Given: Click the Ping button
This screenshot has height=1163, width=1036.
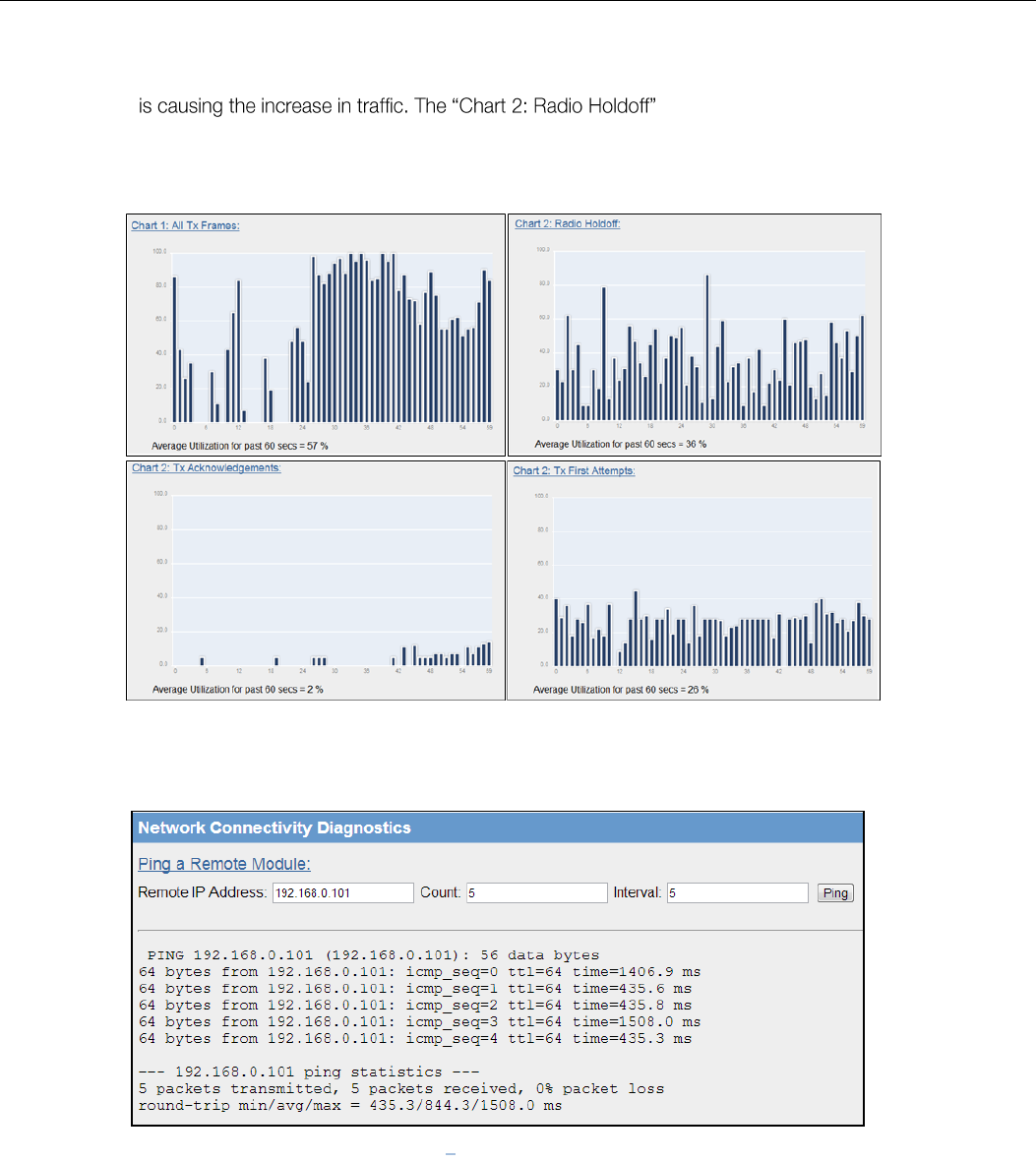Looking at the screenshot, I should 835,893.
